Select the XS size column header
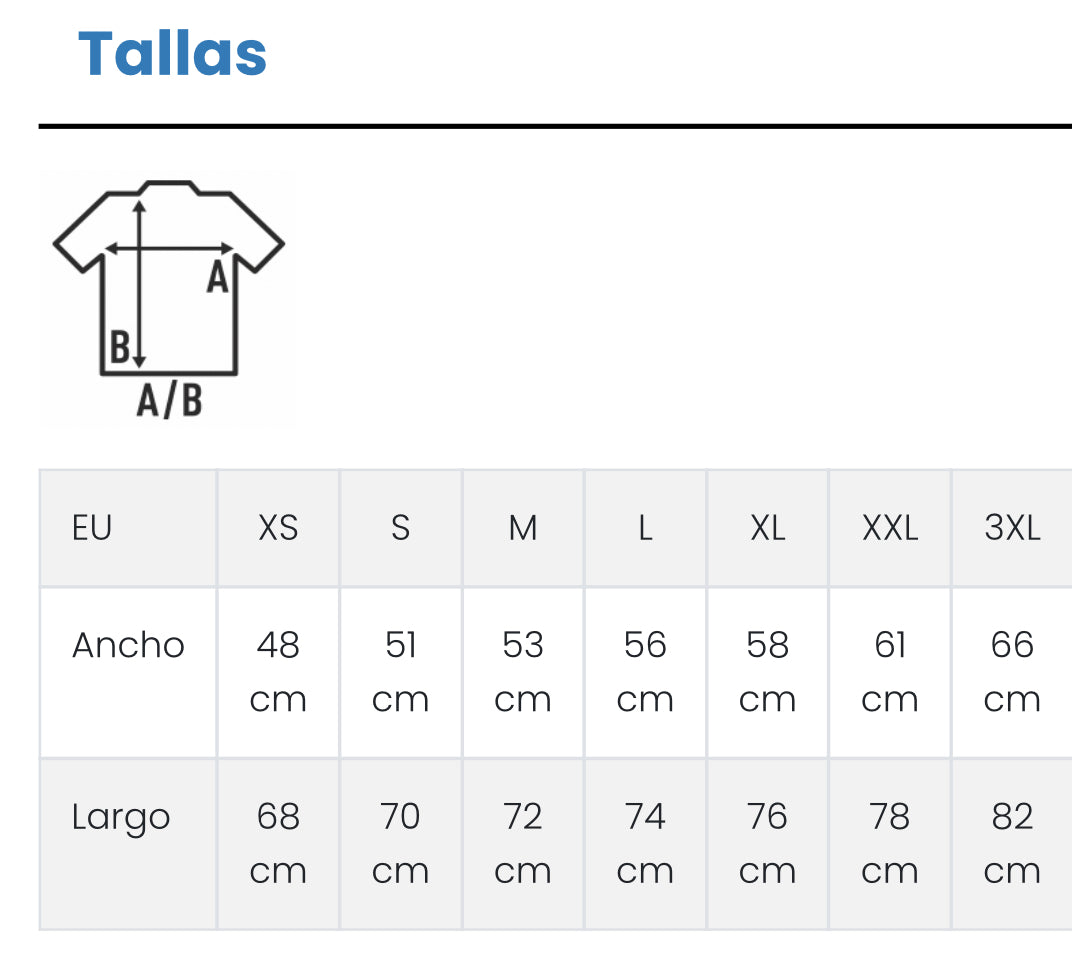 pos(278,528)
